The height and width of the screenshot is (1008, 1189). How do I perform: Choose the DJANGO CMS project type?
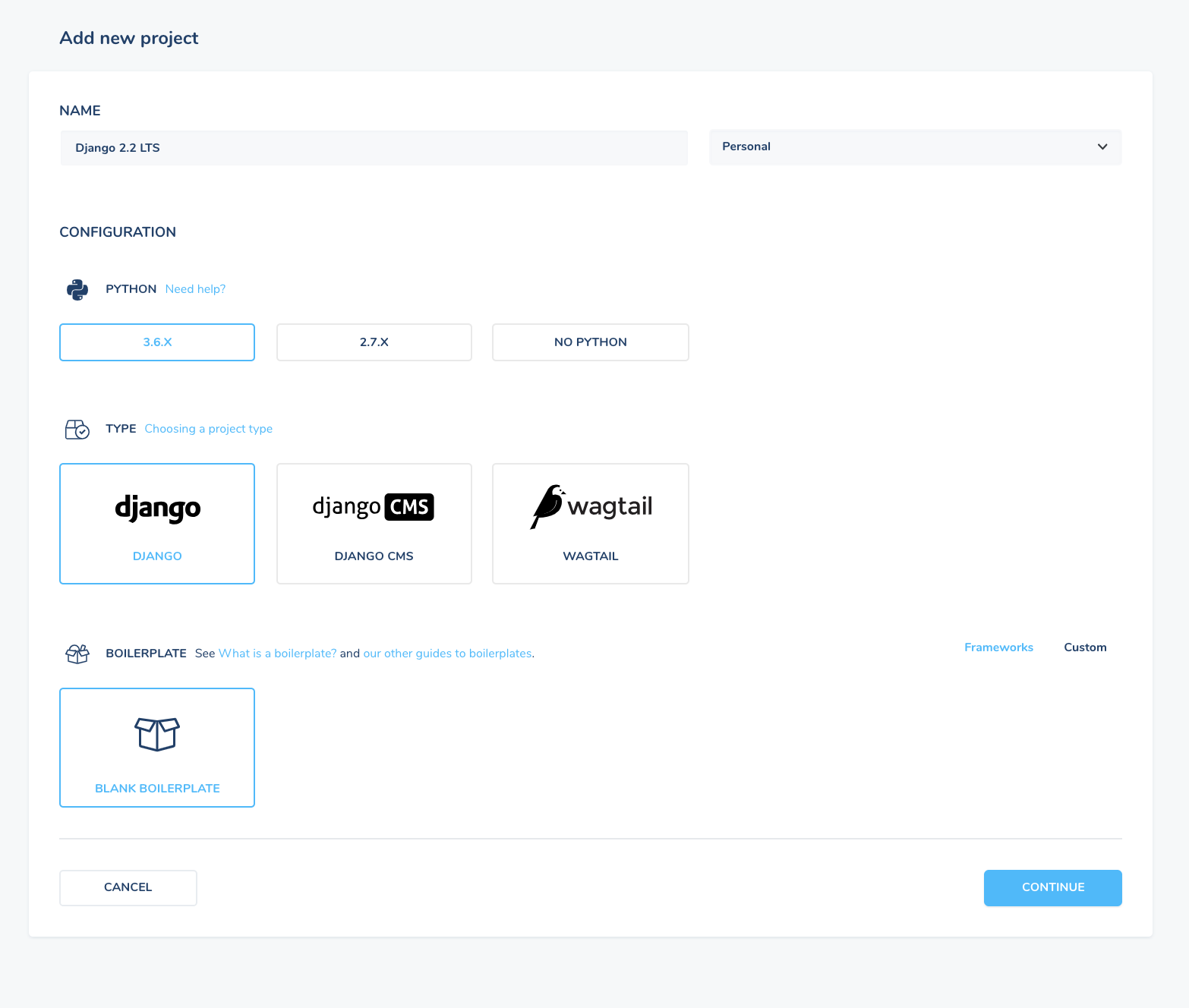pos(374,524)
